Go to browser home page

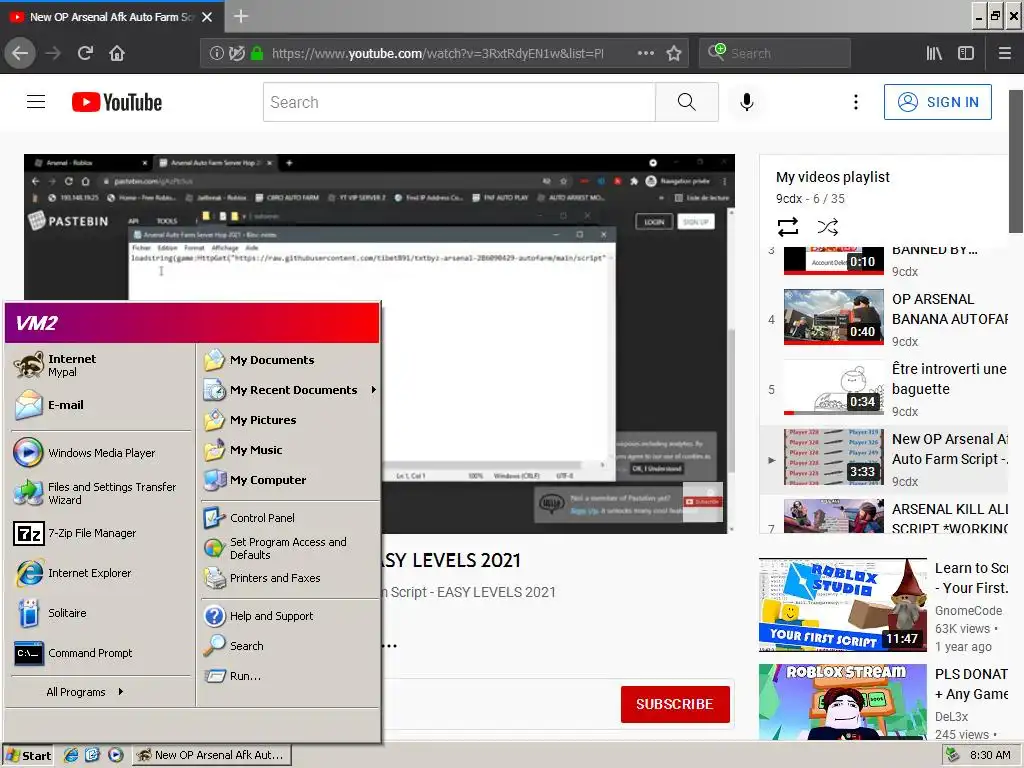point(117,53)
